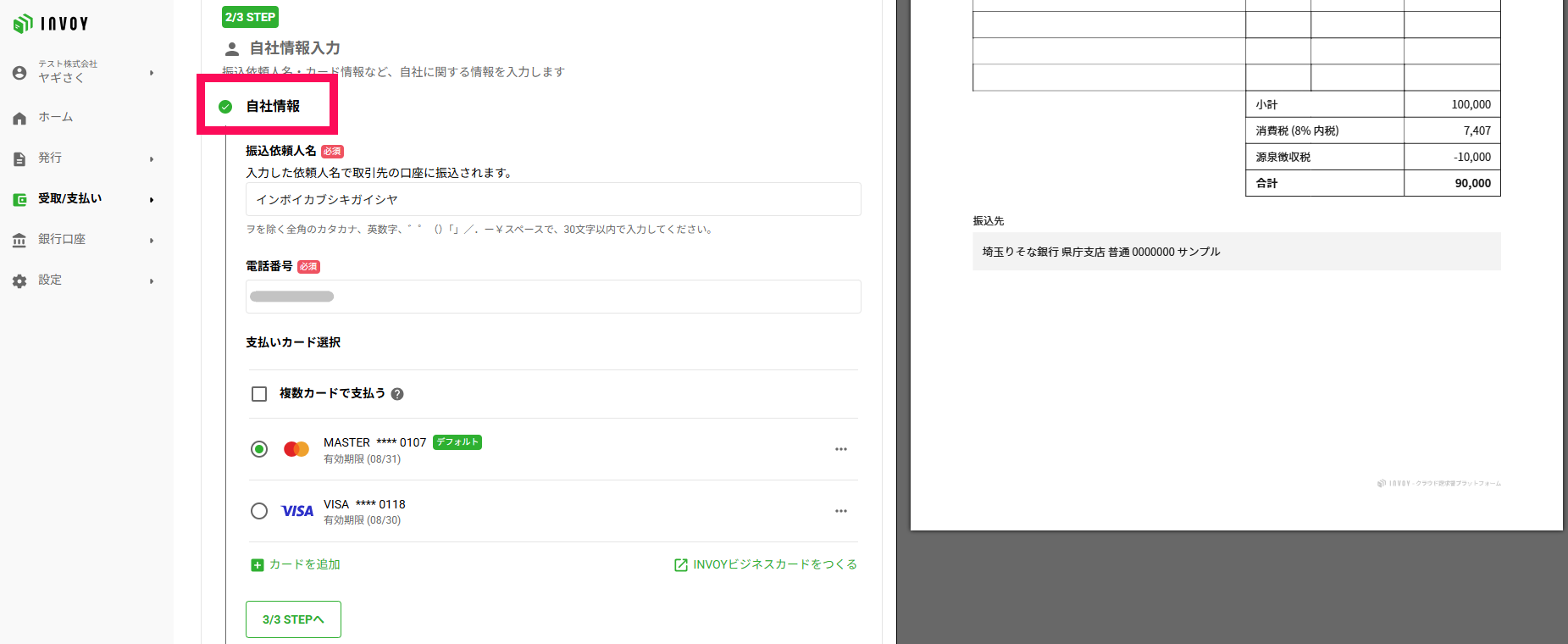The image size is (1568, 644).
Task: Click the 振込先 label in preview
Action: point(988,220)
